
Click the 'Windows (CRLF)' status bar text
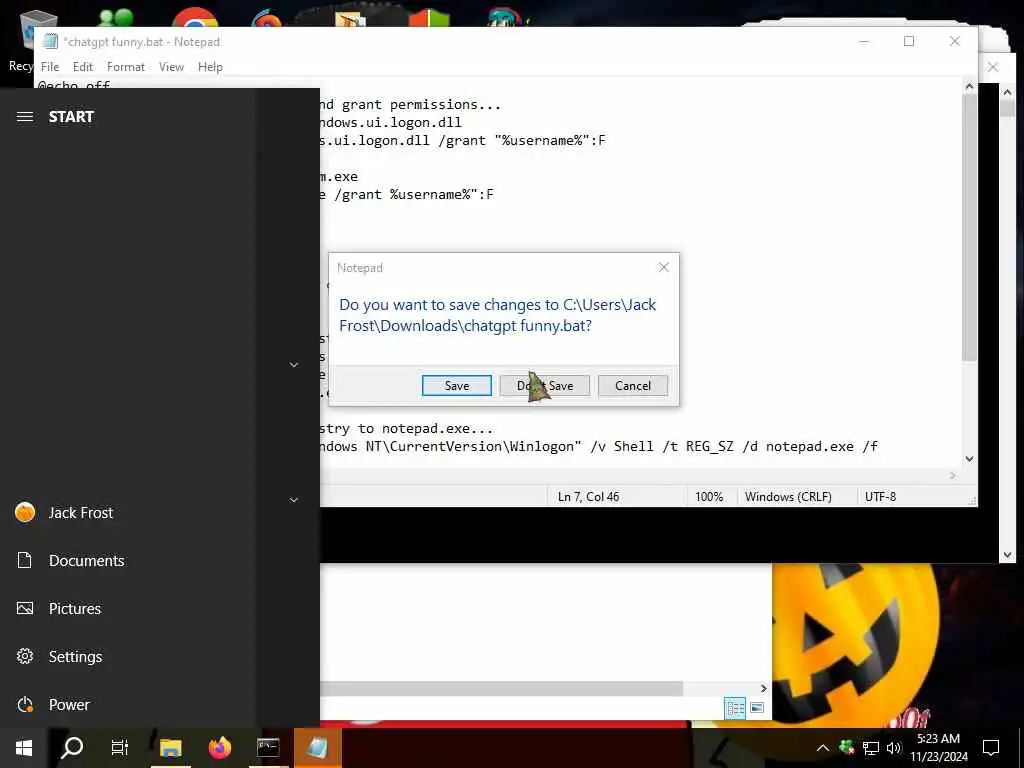[788, 496]
